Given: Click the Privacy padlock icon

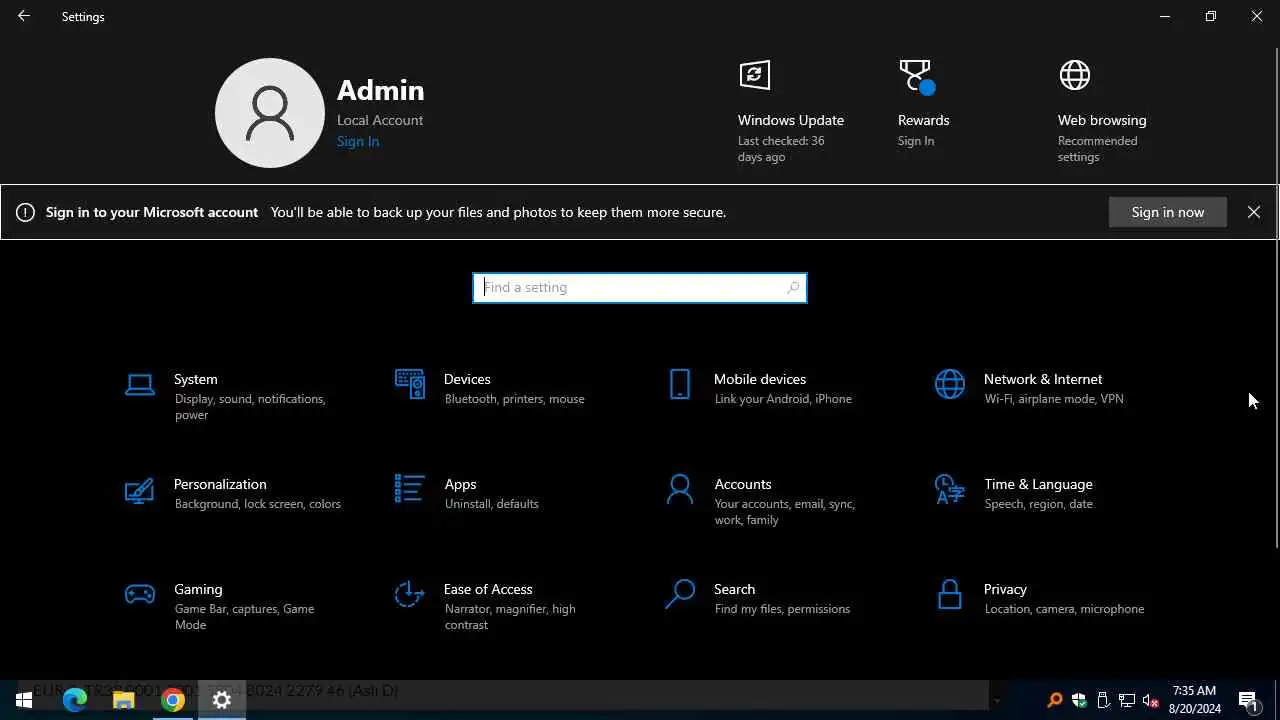Looking at the screenshot, I should [x=950, y=594].
